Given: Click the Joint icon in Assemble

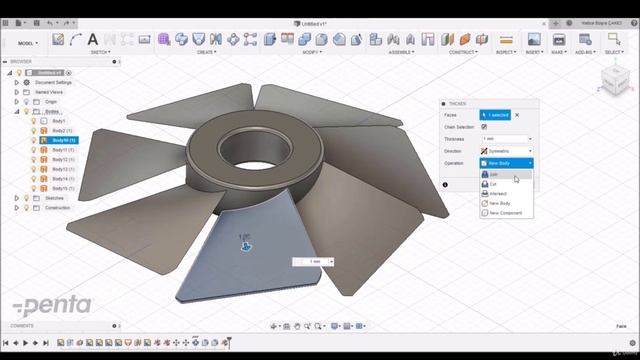Looking at the screenshot, I should point(393,40).
